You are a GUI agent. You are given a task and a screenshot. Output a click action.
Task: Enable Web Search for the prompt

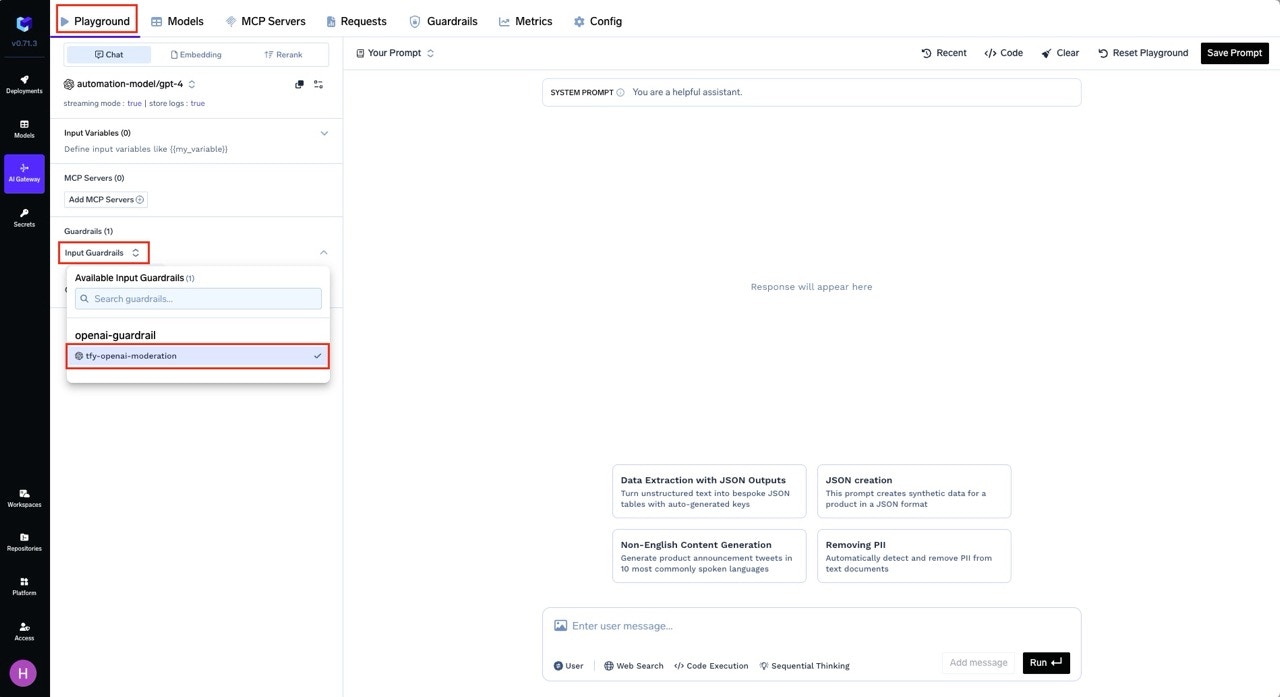click(x=633, y=665)
